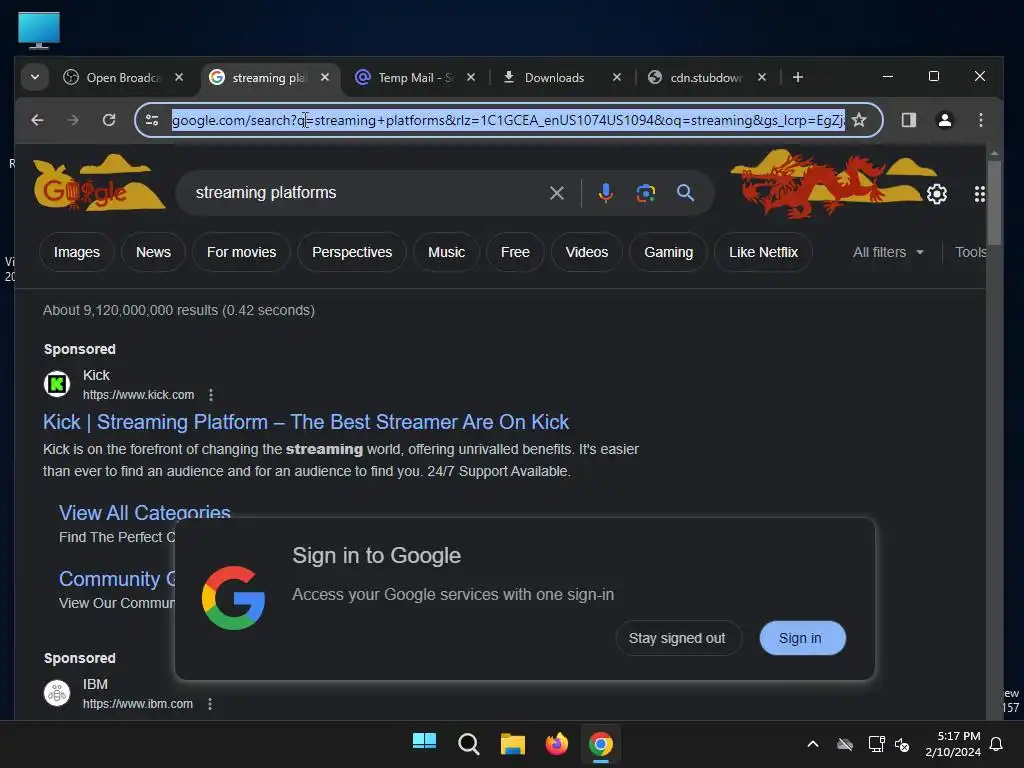Clear the search query with the X
The height and width of the screenshot is (768, 1024).
[x=556, y=193]
